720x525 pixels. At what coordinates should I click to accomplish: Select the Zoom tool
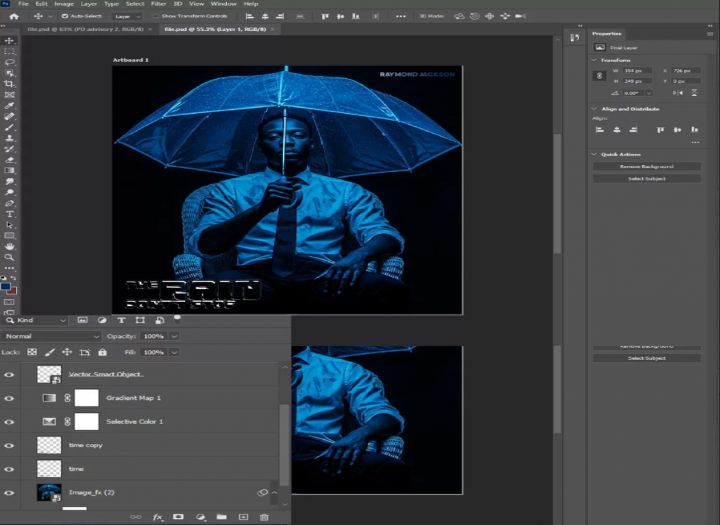[x=9, y=257]
